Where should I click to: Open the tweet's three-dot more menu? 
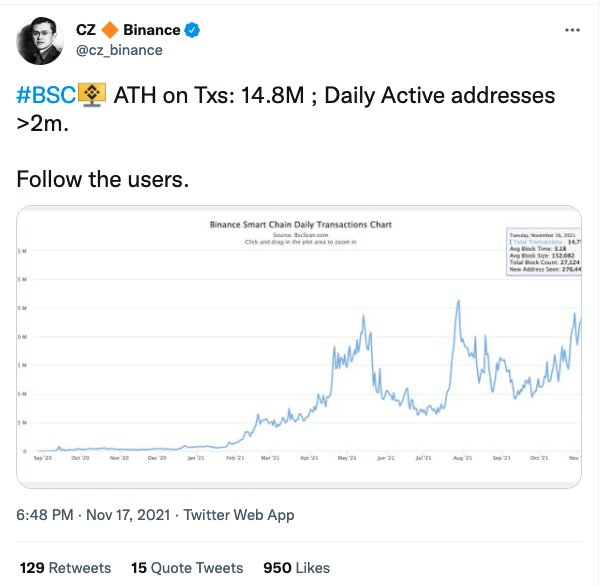point(571,31)
